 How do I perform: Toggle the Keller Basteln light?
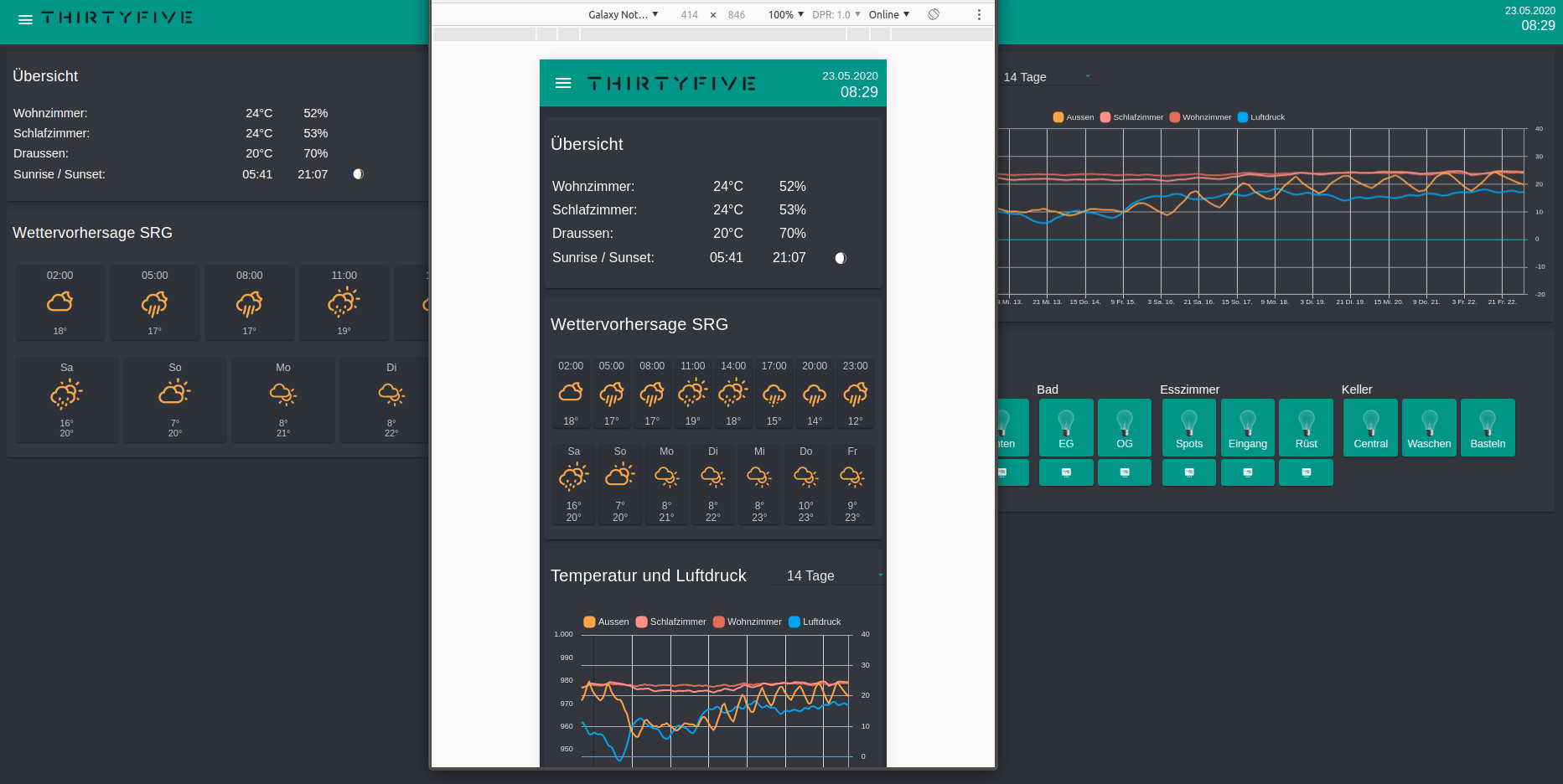1488,428
